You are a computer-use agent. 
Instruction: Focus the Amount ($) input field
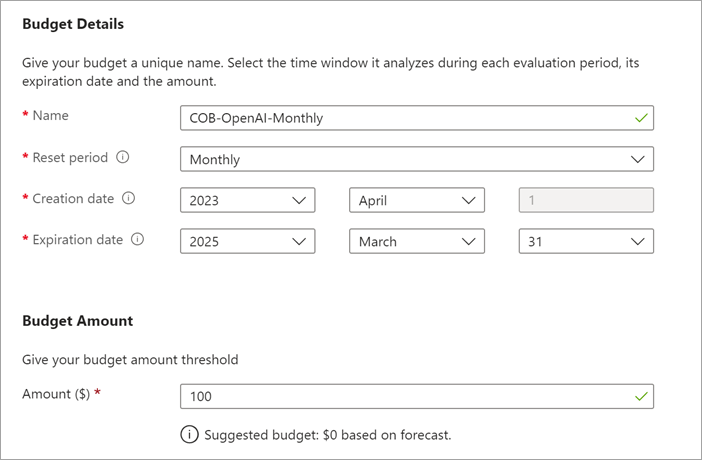(x=400, y=396)
